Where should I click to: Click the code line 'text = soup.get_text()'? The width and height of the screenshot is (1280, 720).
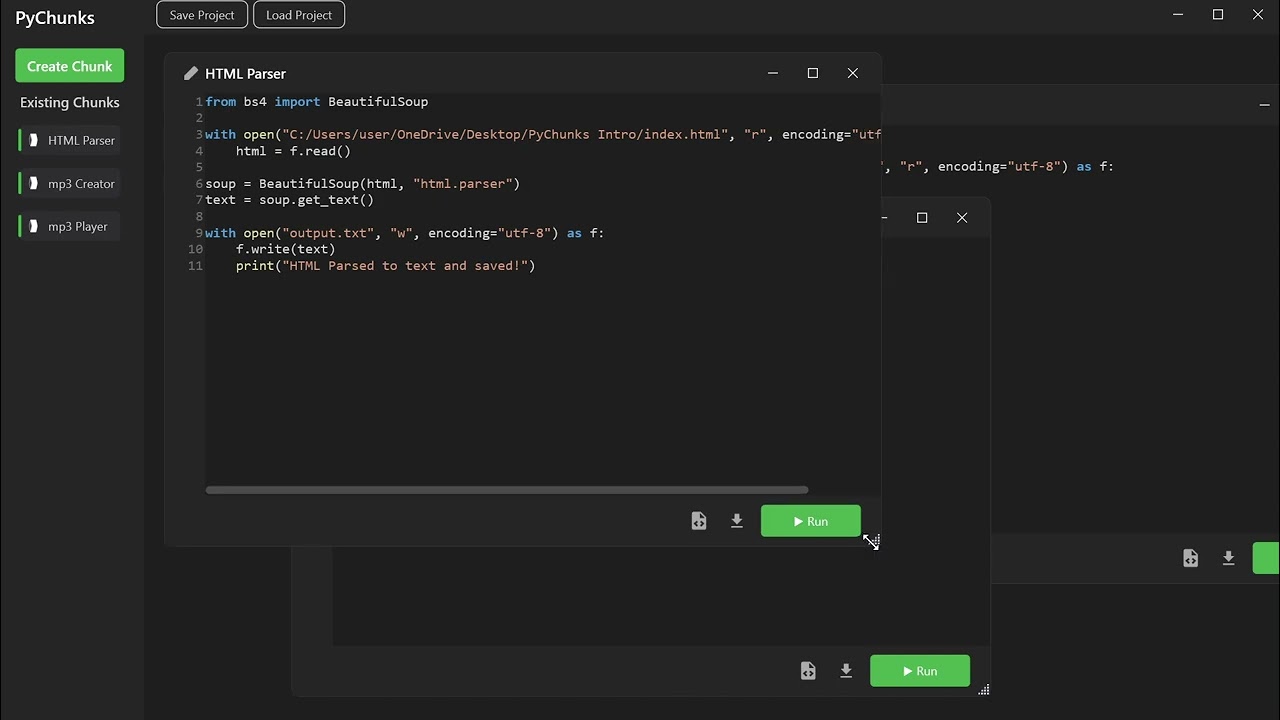290,200
